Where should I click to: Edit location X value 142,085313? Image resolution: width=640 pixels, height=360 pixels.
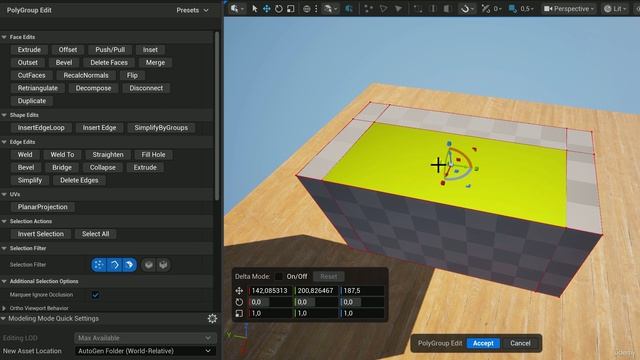(x=271, y=291)
